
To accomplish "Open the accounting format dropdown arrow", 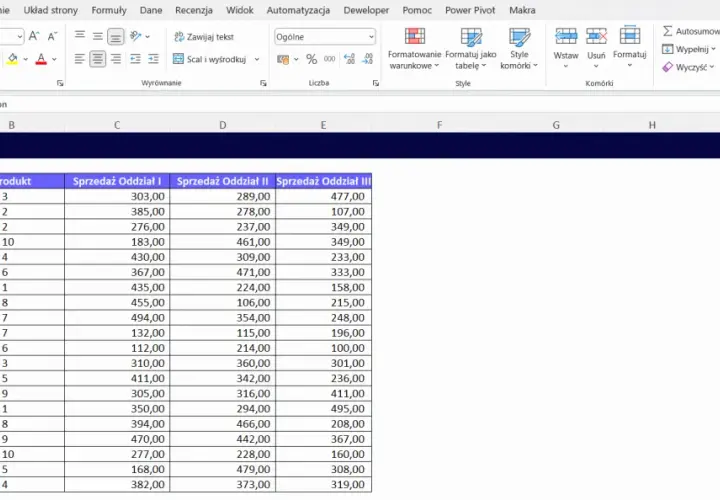I will click(x=296, y=59).
